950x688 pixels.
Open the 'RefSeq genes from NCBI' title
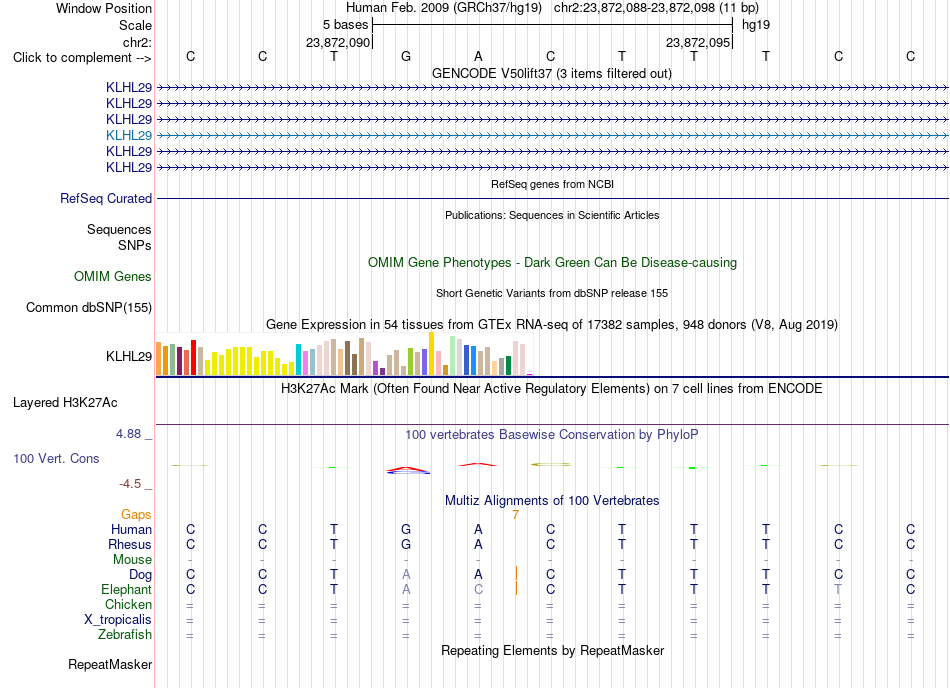click(x=552, y=184)
